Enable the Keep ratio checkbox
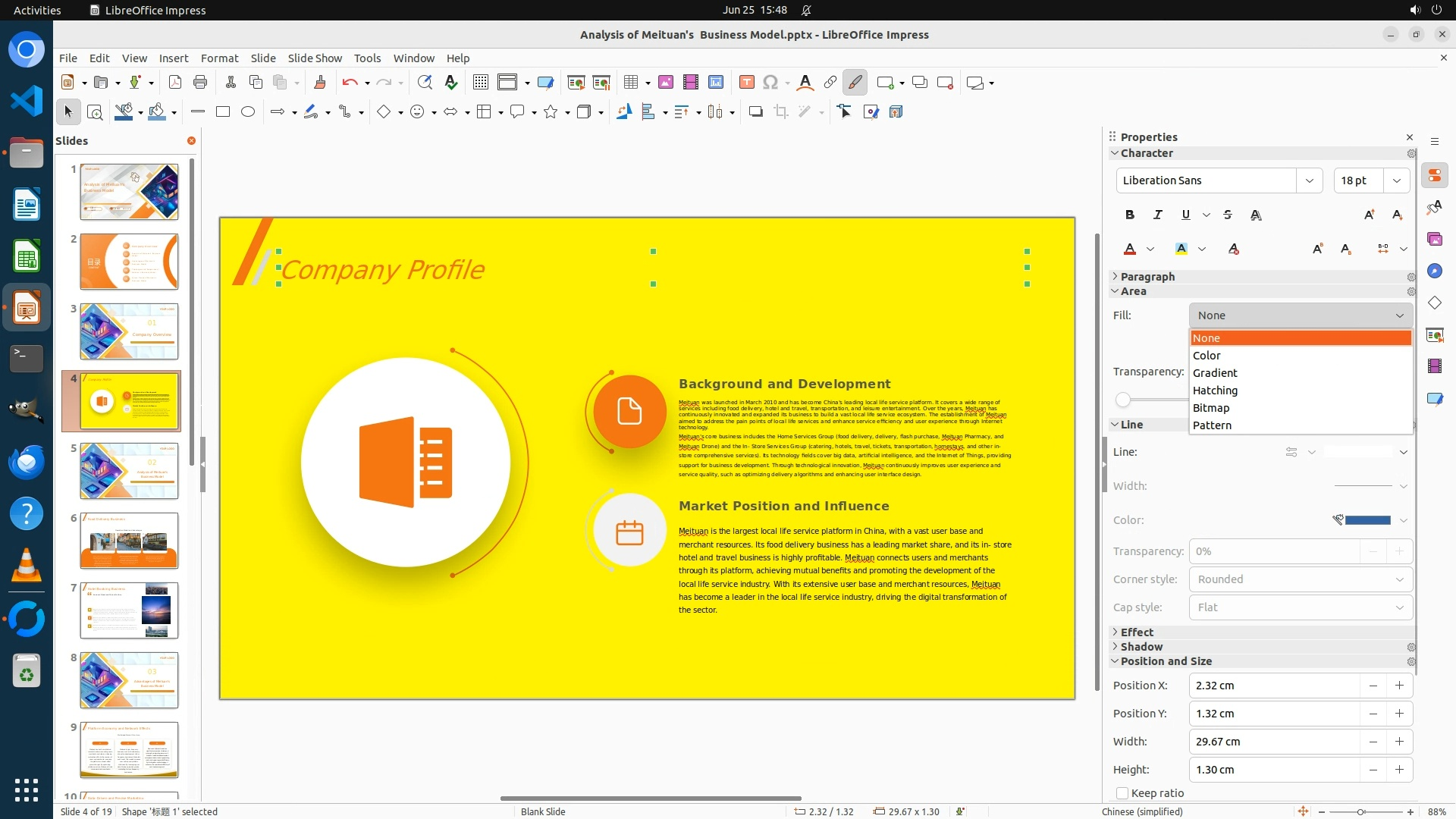 click(1122, 793)
